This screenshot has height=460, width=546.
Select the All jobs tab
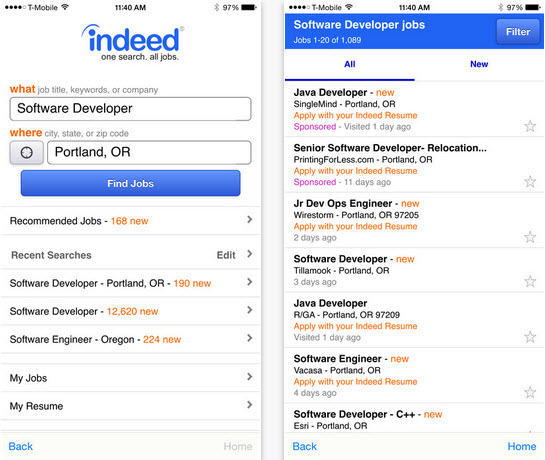pos(350,64)
